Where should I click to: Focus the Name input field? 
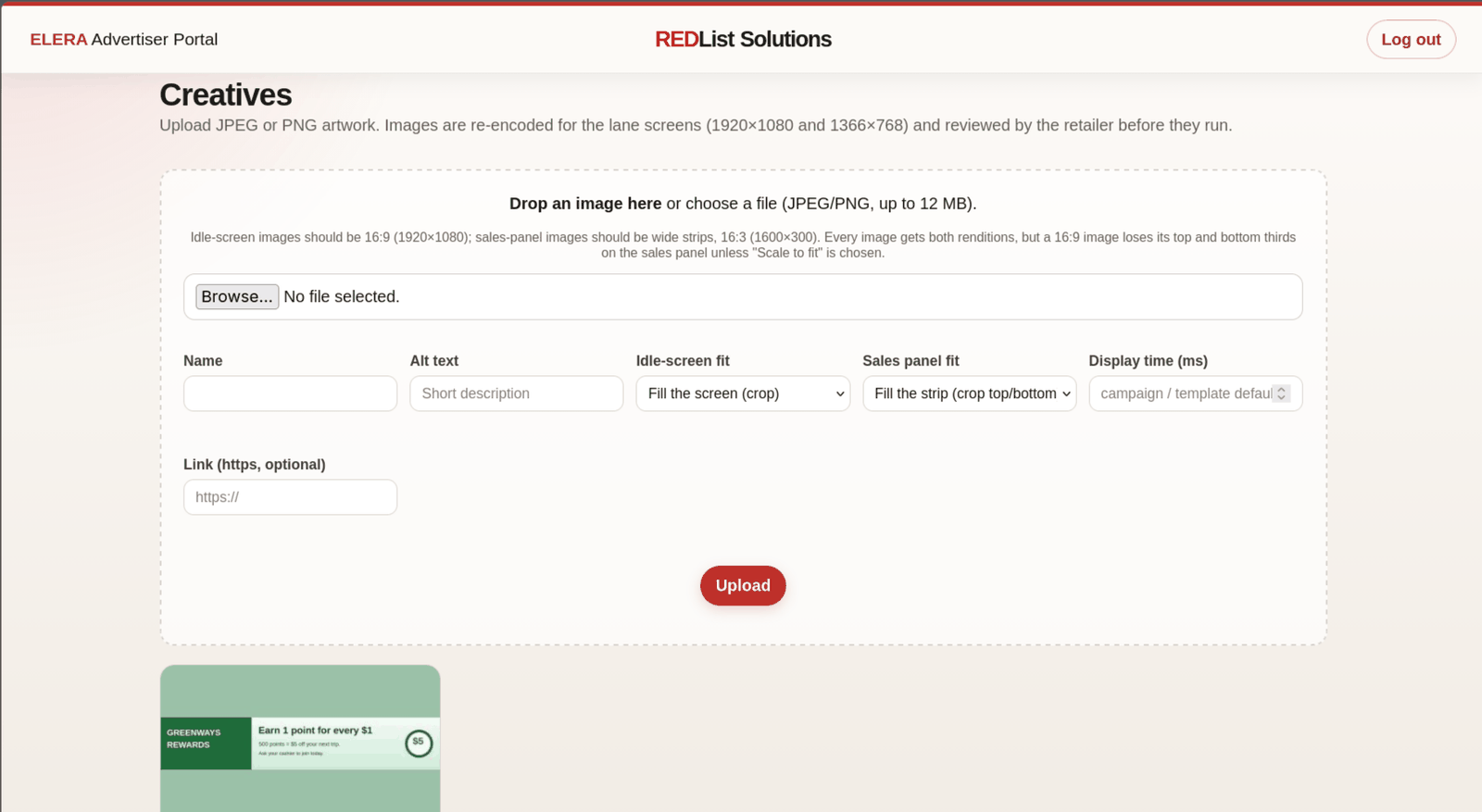coord(290,394)
